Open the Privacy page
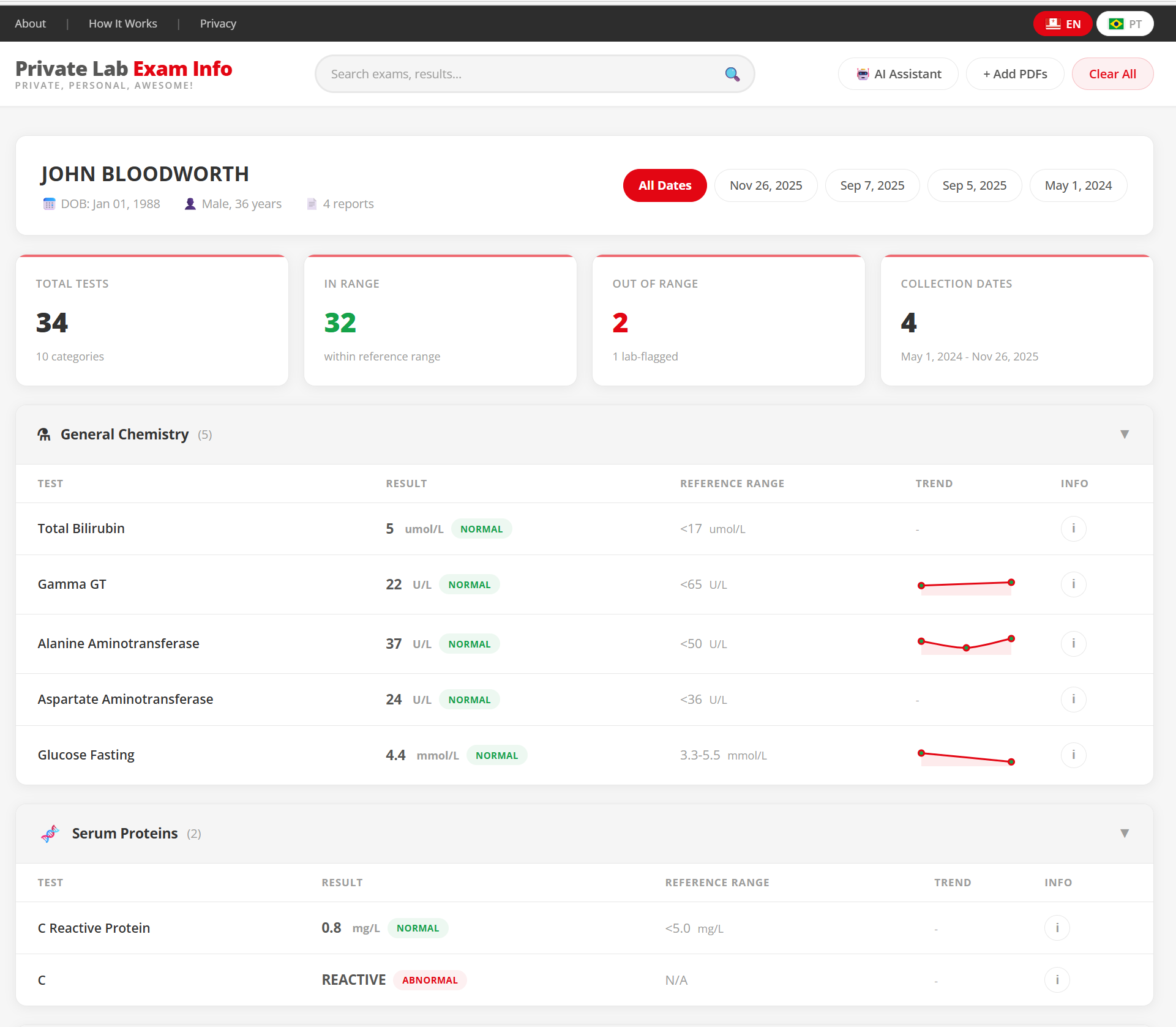Screen dimensions: 1176x1027 [218, 24]
